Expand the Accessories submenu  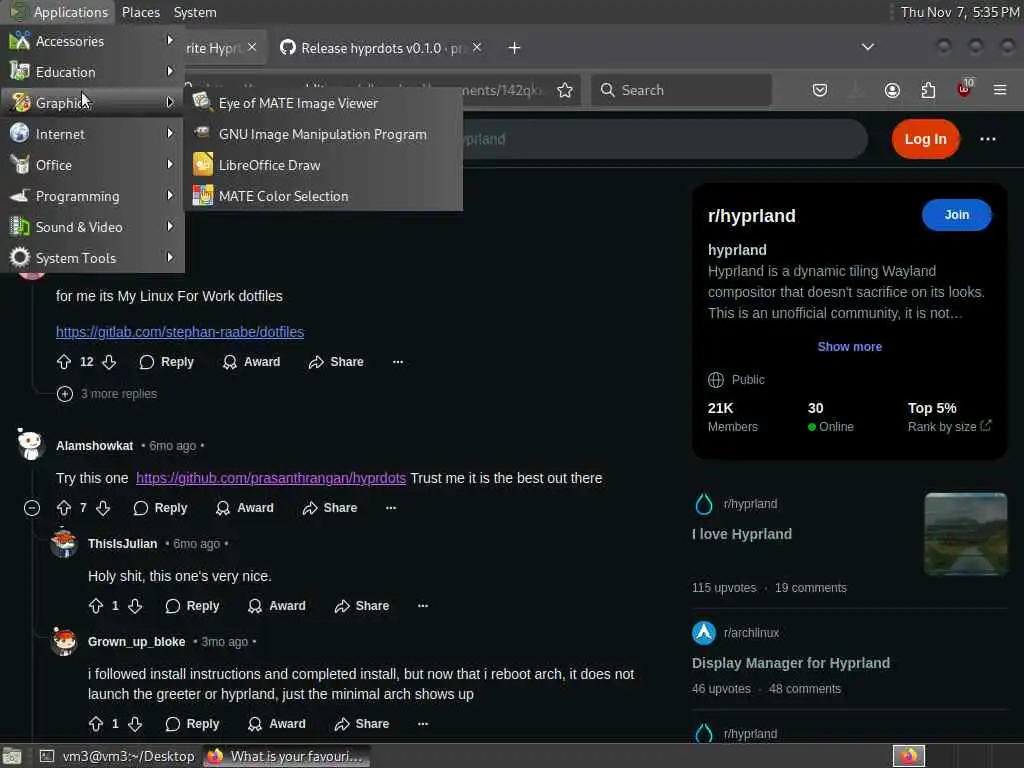point(92,41)
